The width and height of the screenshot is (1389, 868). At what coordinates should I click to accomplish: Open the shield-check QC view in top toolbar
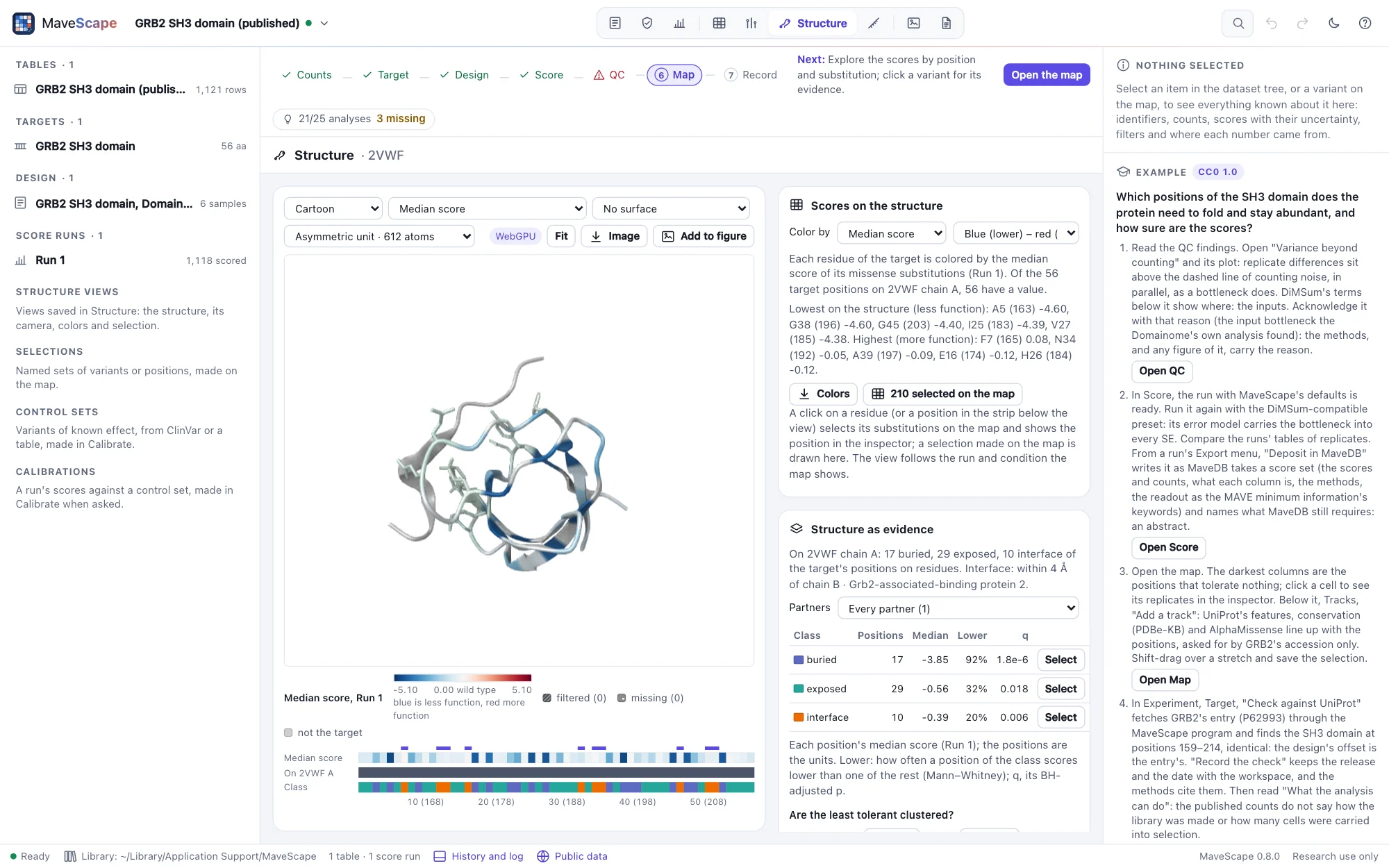coord(647,23)
